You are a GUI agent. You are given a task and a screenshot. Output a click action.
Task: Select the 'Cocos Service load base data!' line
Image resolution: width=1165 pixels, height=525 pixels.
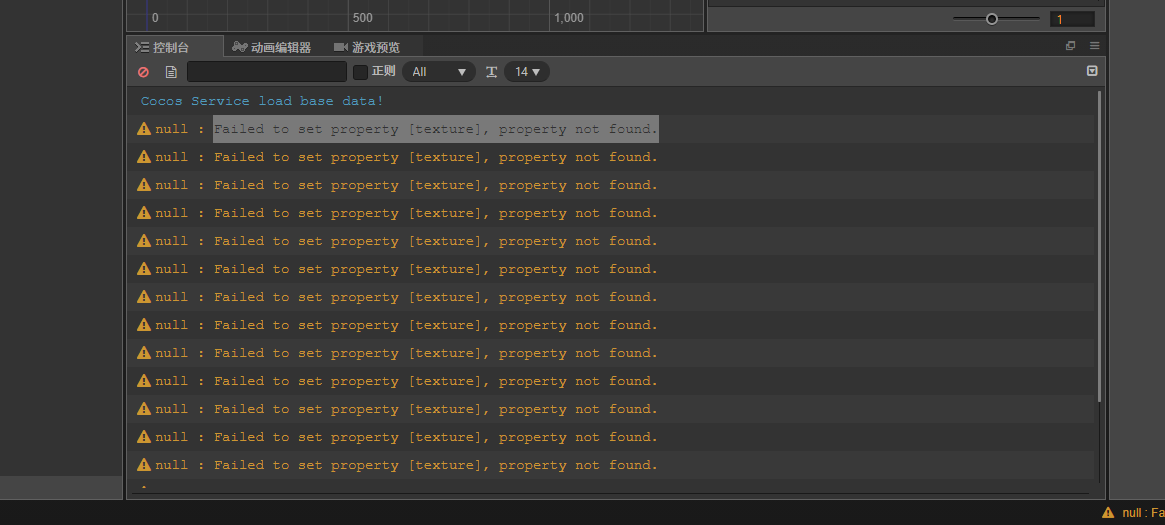pos(262,101)
